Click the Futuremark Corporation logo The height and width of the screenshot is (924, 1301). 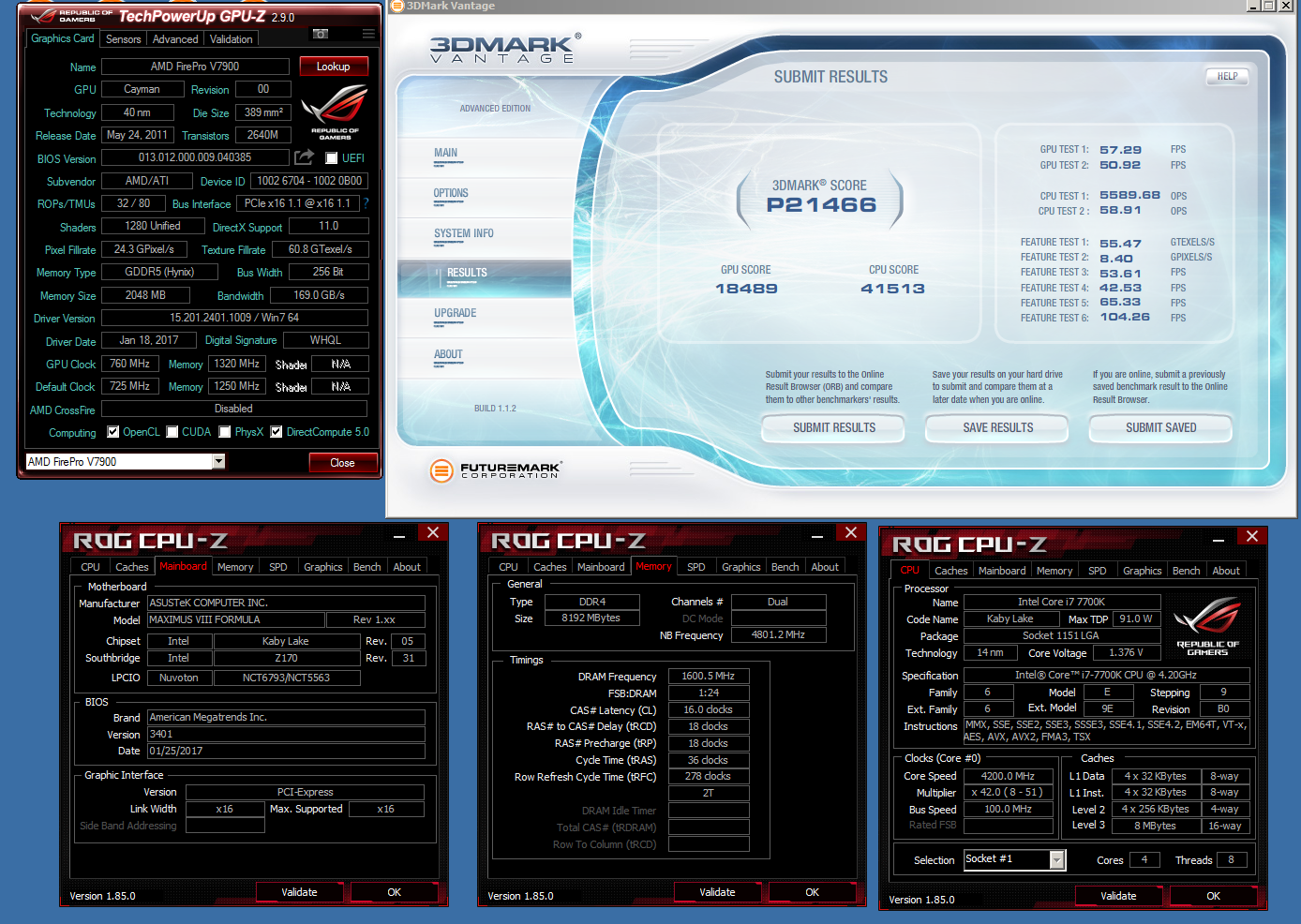495,470
